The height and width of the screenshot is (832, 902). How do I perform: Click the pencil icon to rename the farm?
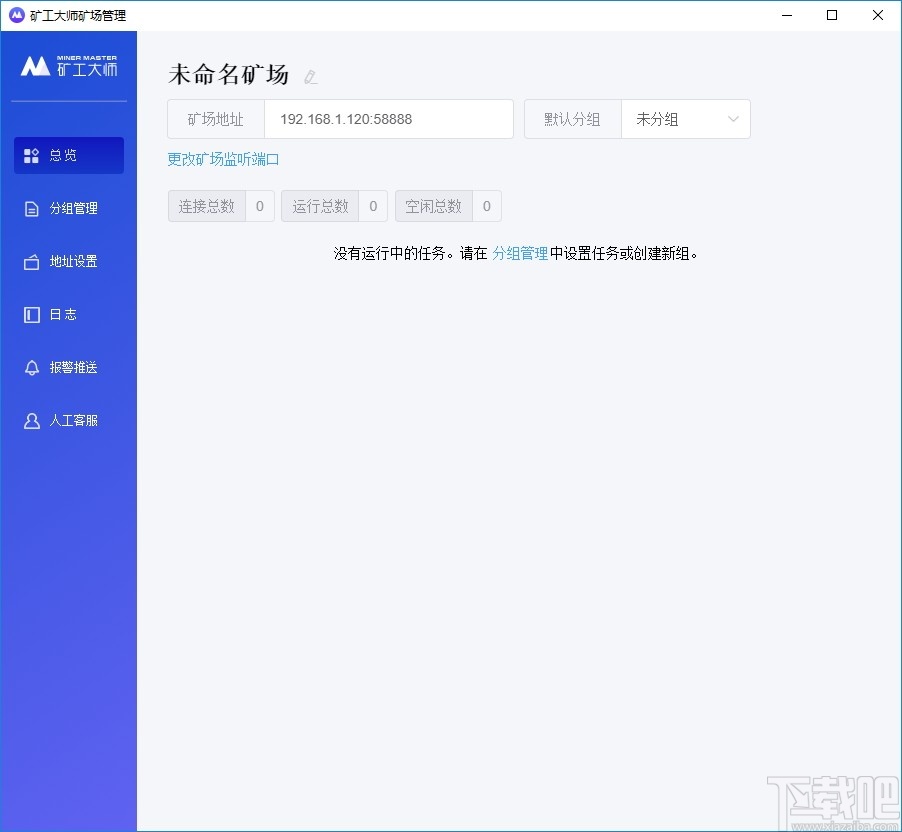[x=310, y=76]
